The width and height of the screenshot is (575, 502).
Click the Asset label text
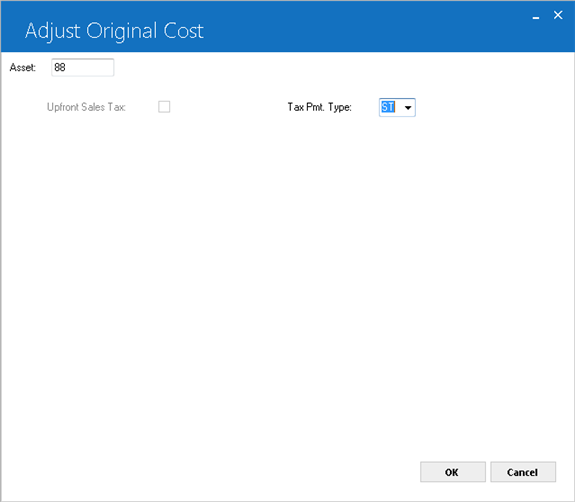pyautogui.click(x=23, y=67)
